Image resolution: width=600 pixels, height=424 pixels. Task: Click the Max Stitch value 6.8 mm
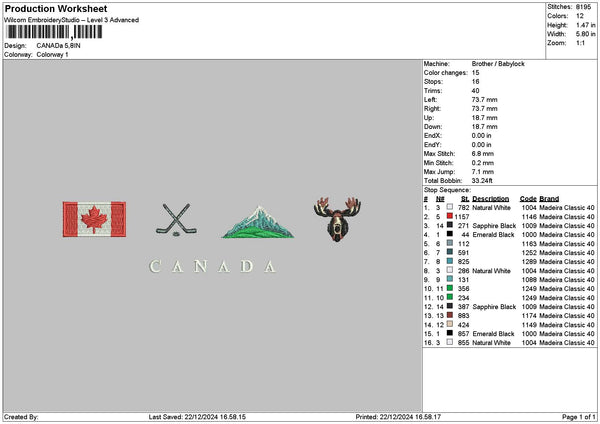point(483,153)
